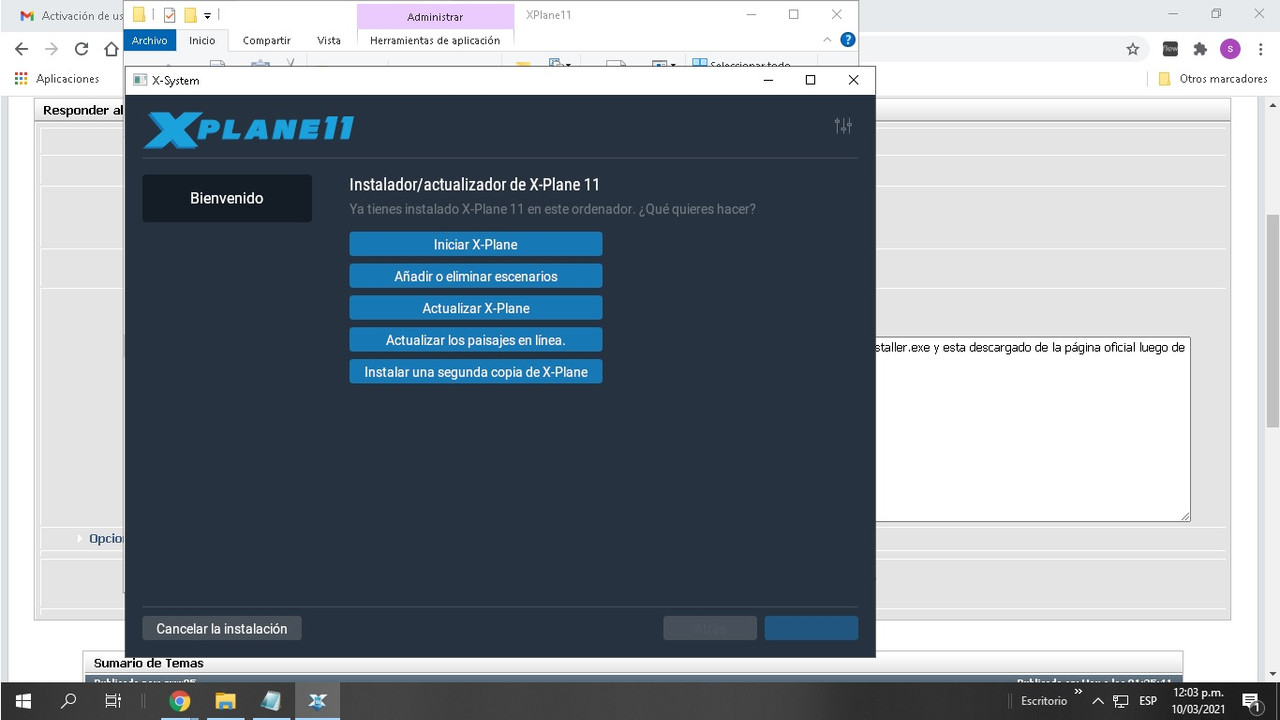This screenshot has height=720, width=1280.
Task: Choose Instalar una segunda copia de X-Plane
Action: point(476,372)
